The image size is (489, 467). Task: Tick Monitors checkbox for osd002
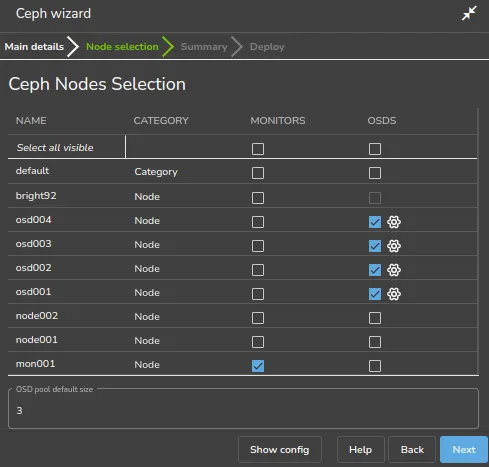point(258,270)
